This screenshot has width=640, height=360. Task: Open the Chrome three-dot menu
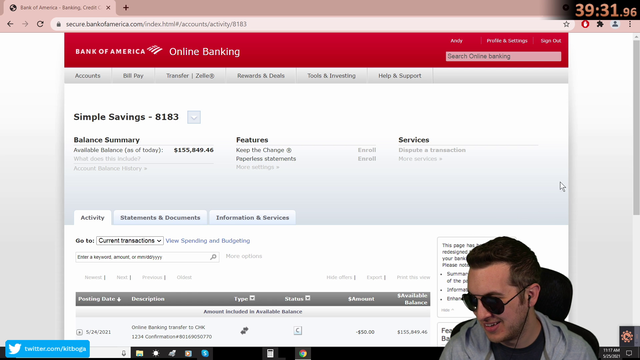(630, 24)
